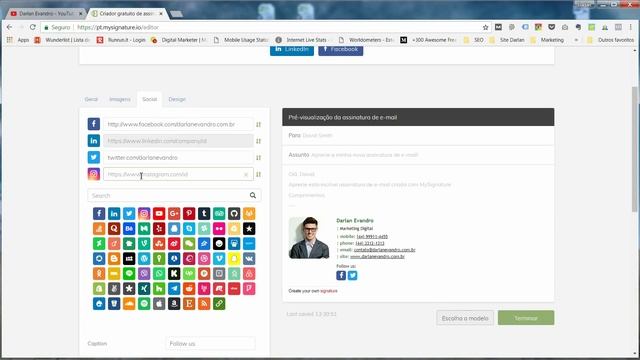The width and height of the screenshot is (640, 360).
Task: Add the Apple social icon
Action: [x=159, y=304]
